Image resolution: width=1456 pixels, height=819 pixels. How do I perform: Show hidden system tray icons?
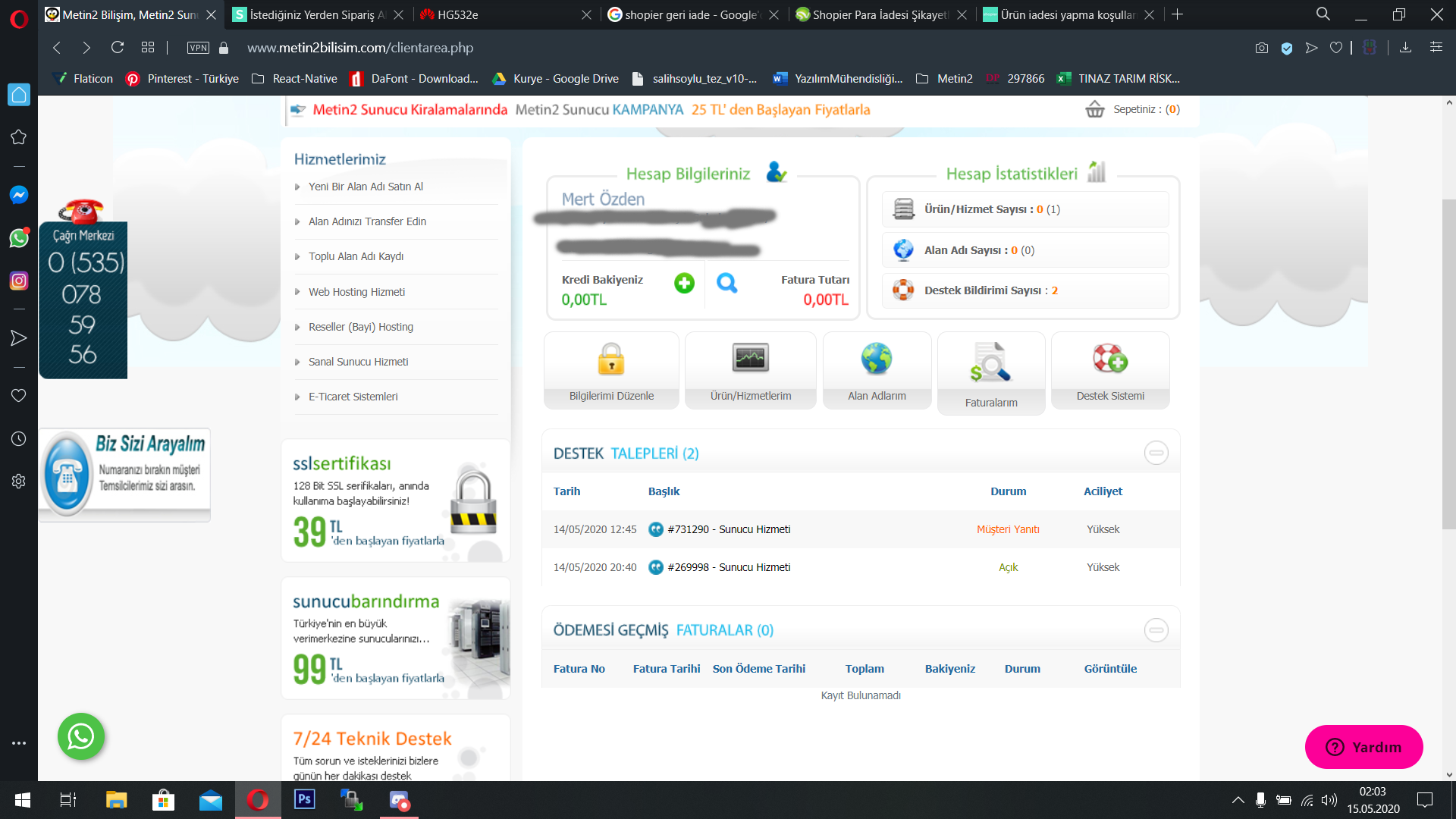1238,799
